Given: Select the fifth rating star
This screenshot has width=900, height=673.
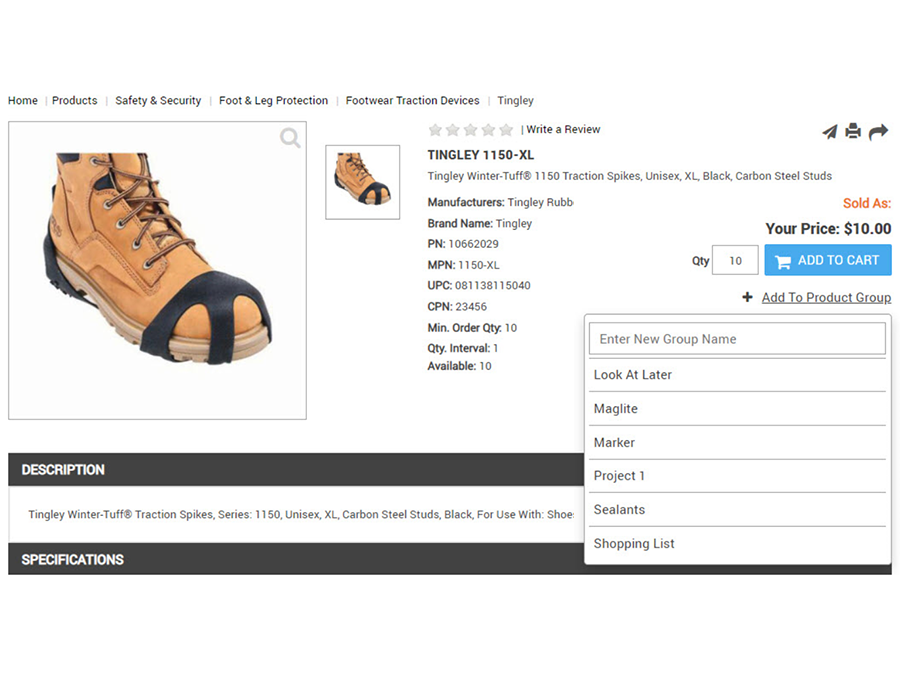Looking at the screenshot, I should click(506, 130).
